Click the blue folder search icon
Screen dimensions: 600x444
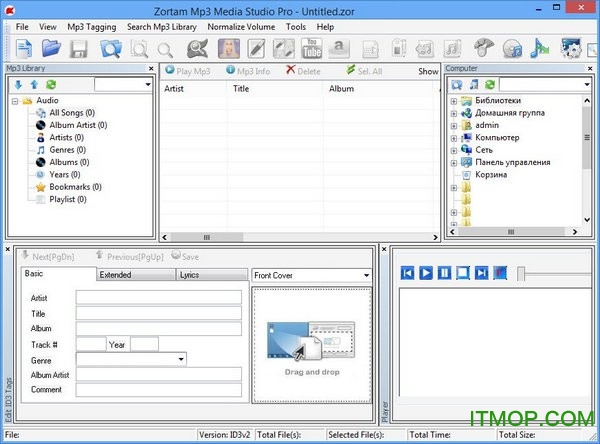point(111,49)
